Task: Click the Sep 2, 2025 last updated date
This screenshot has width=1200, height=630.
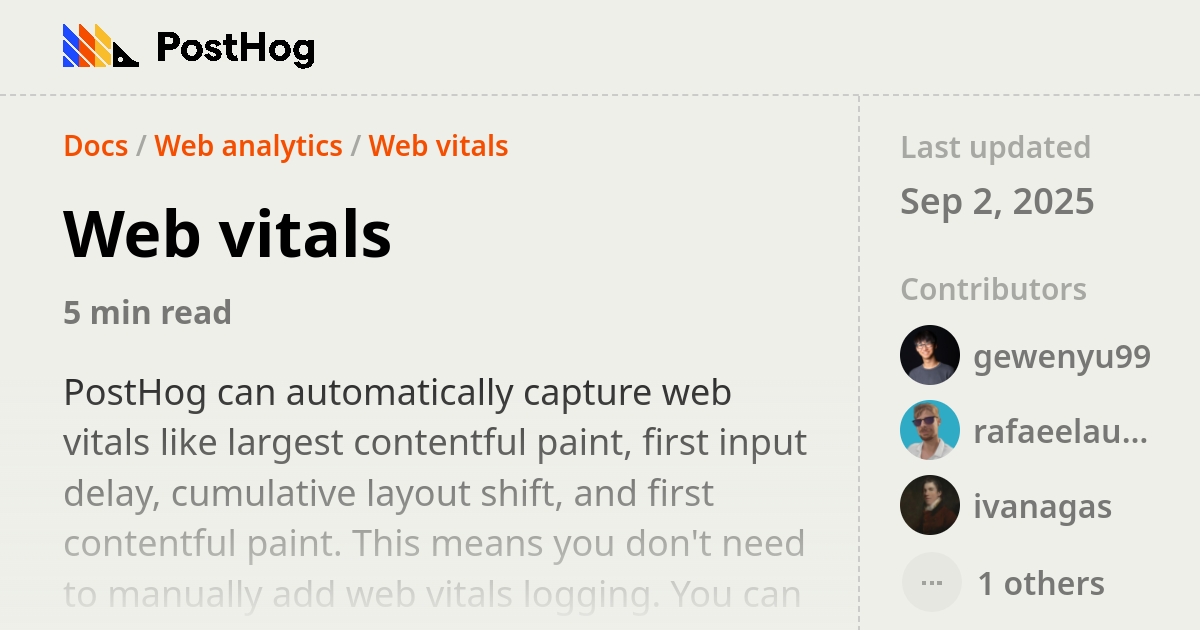Action: click(997, 201)
